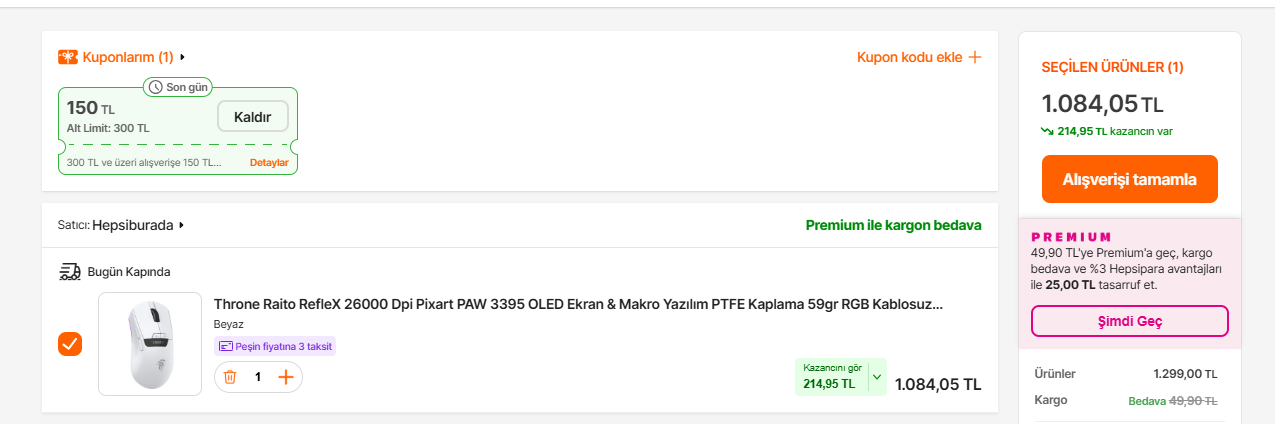Click the Premium ile kargon bedava text

pos(893,225)
